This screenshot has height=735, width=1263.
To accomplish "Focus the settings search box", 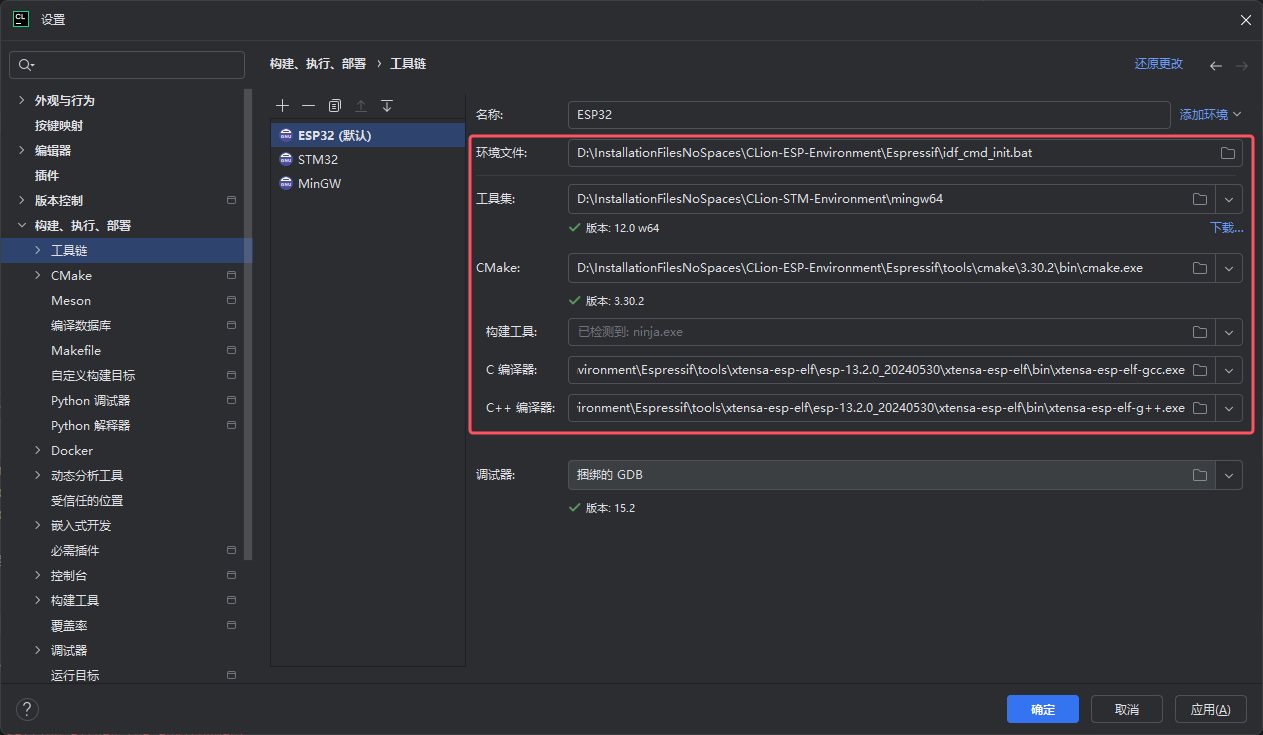I will pos(127,65).
